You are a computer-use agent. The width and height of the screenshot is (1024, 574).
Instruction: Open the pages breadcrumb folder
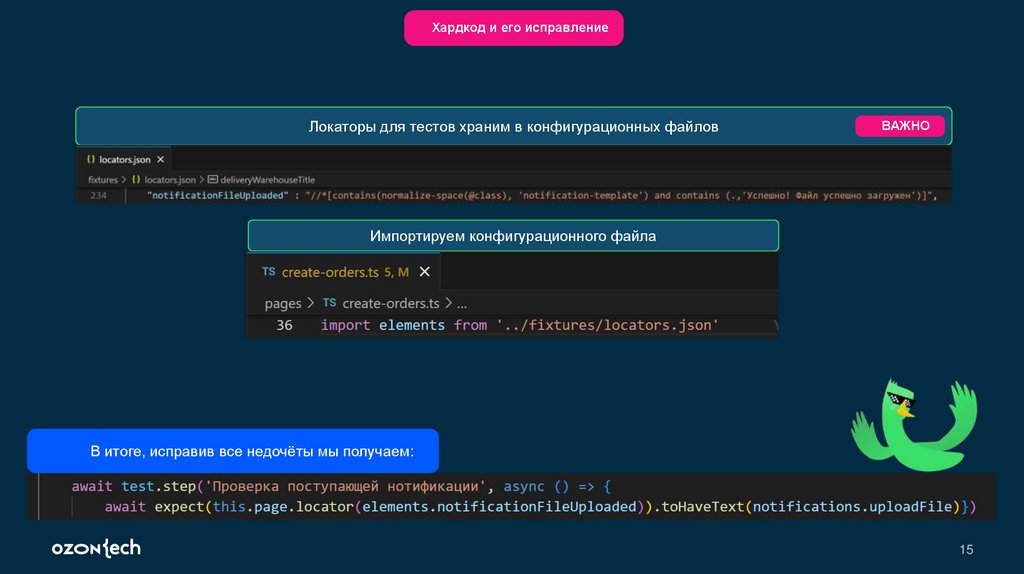[283, 303]
